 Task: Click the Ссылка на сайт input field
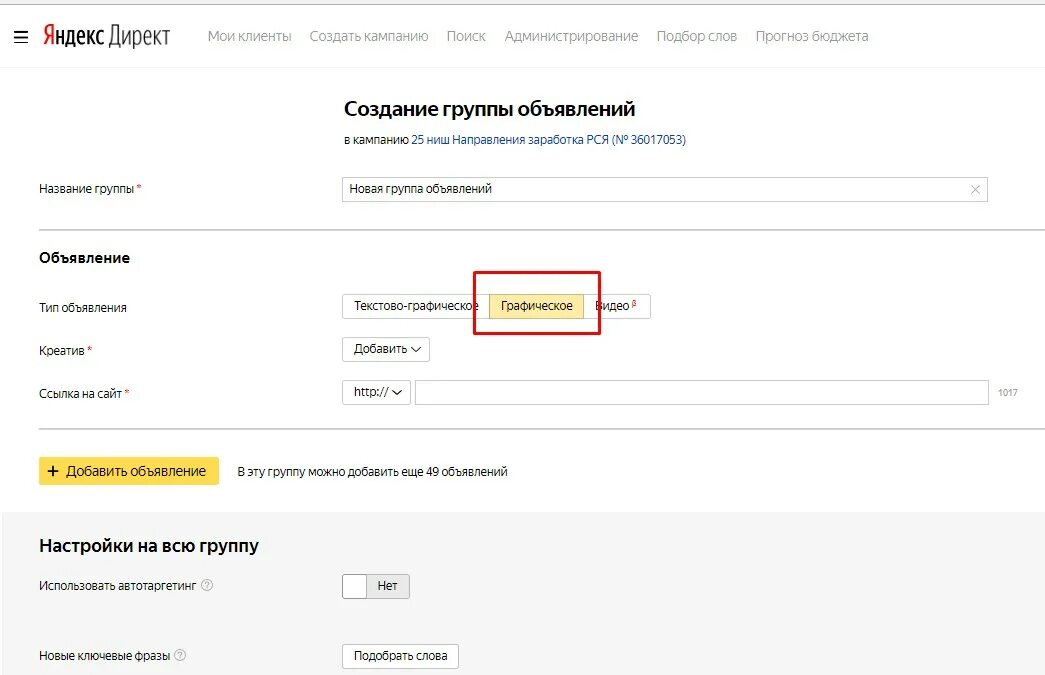(700, 392)
